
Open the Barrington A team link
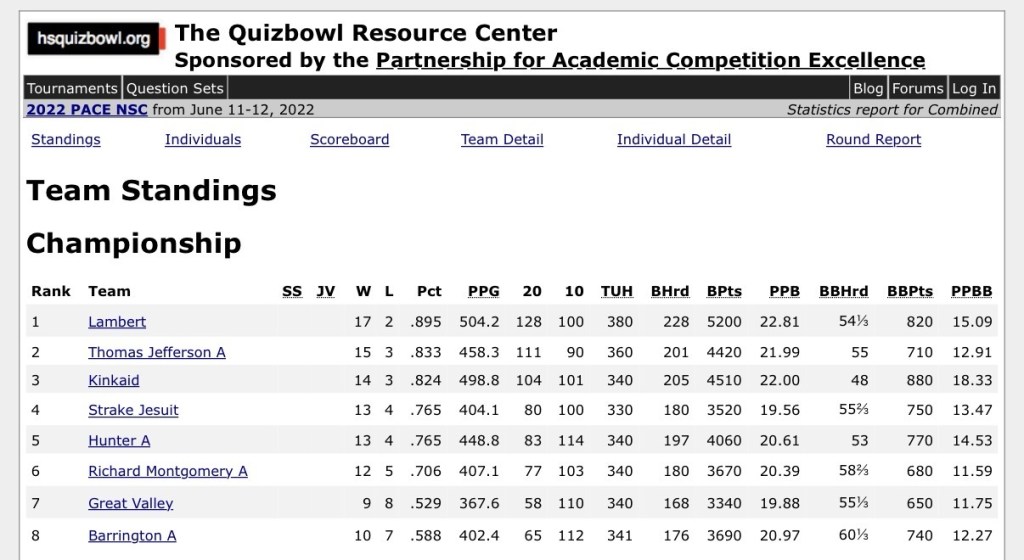(x=132, y=535)
